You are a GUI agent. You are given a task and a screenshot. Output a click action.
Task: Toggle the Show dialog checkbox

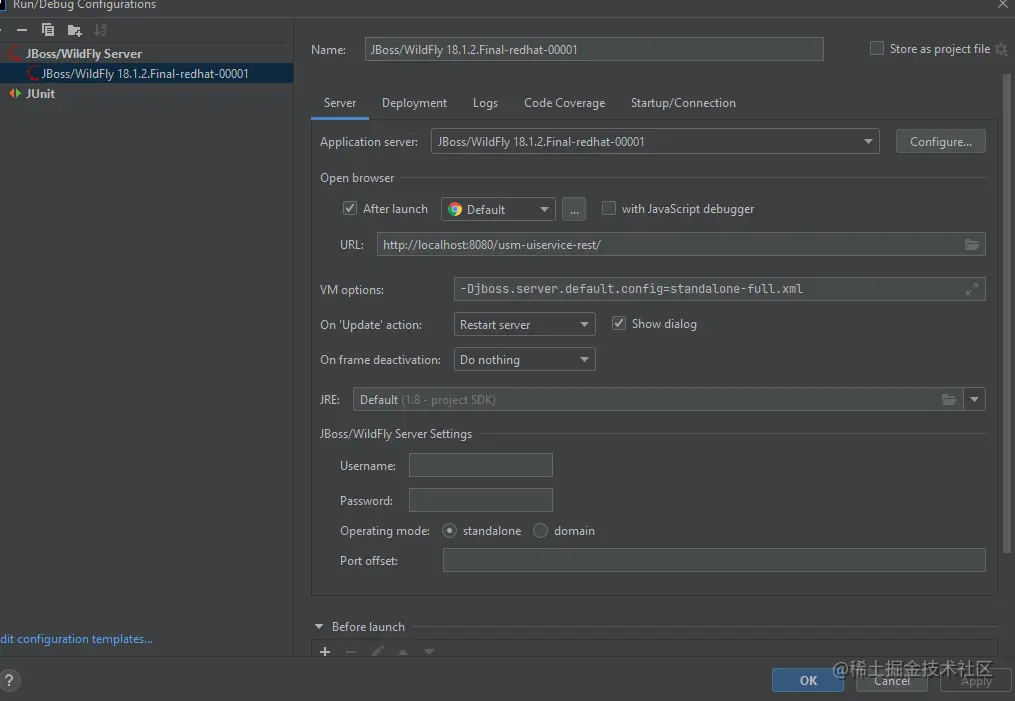pos(619,323)
